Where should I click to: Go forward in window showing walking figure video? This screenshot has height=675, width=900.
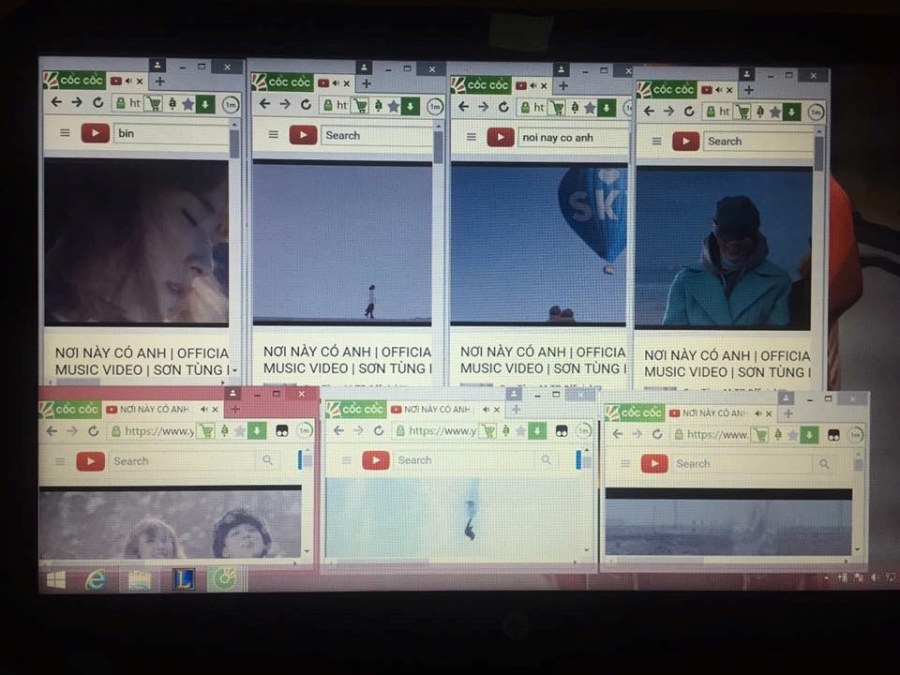(285, 104)
